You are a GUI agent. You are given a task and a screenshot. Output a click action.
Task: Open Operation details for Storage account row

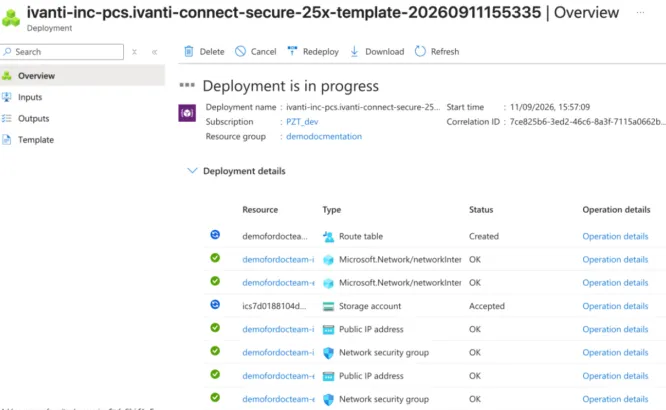[x=615, y=306]
